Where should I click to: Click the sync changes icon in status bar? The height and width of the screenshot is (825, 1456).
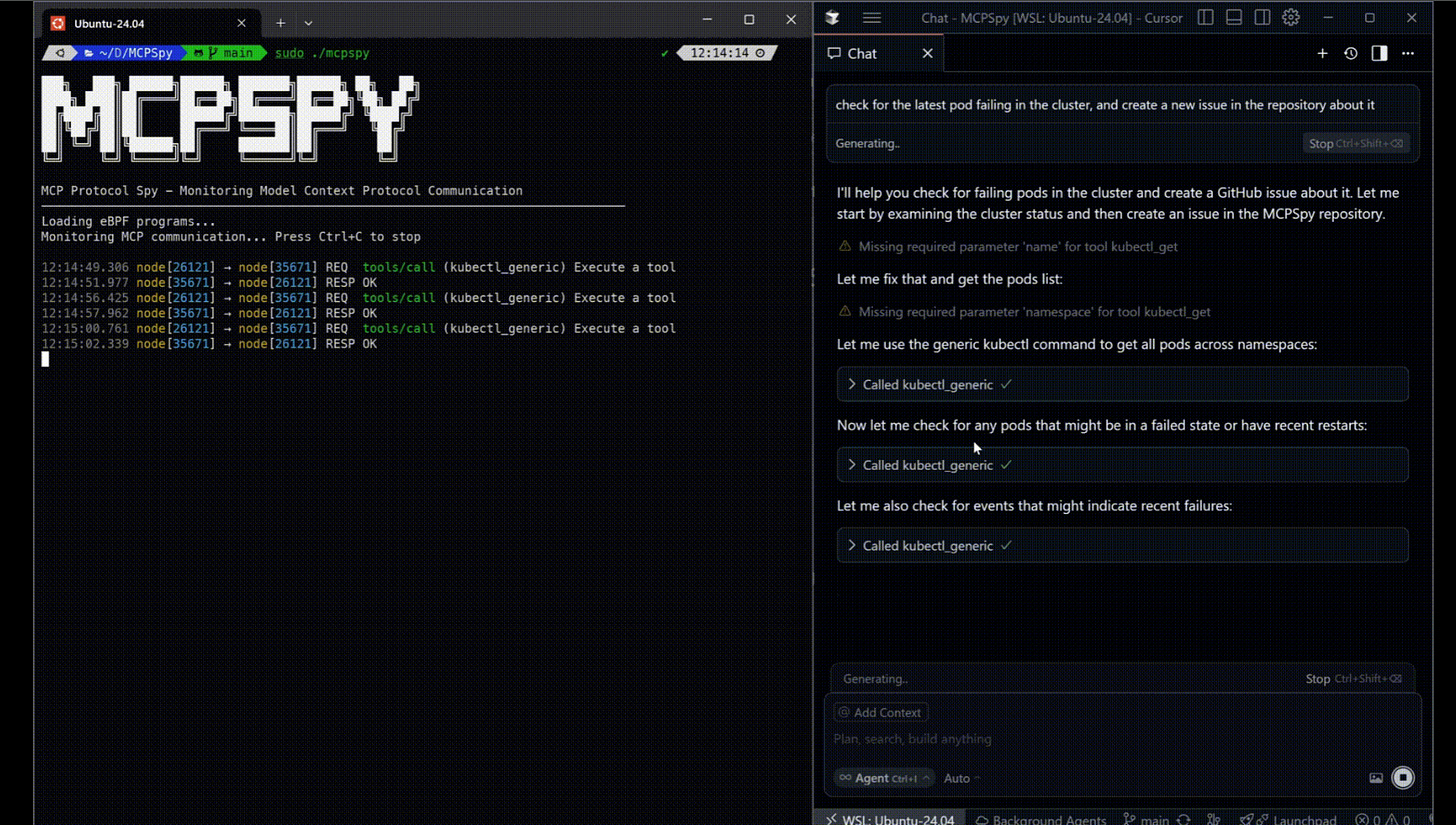[x=1184, y=820]
